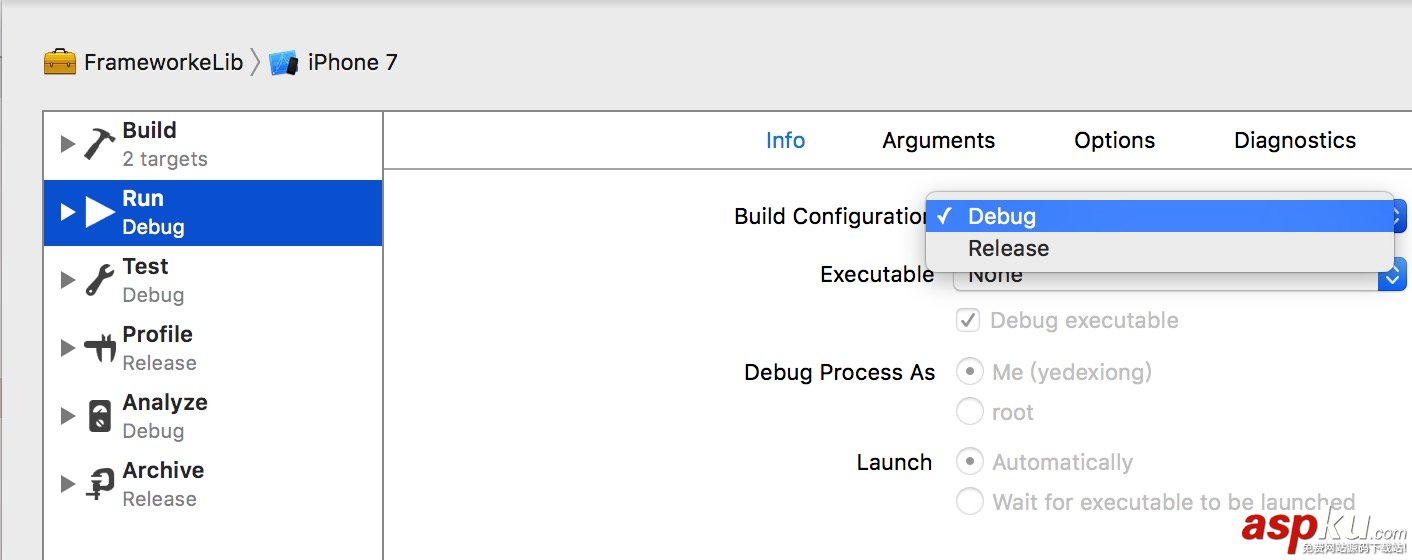Select Wait for executable to be launched

(969, 501)
